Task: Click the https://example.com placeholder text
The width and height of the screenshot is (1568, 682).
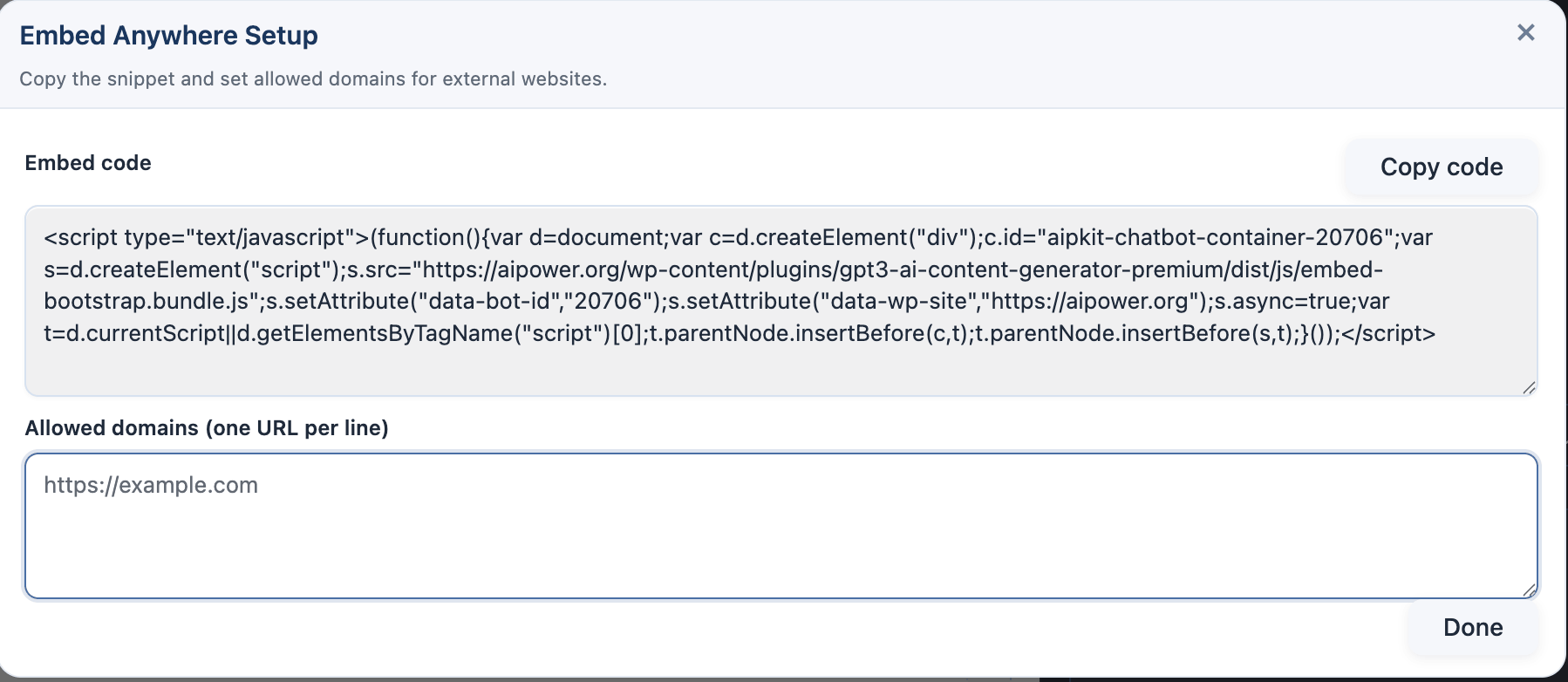Action: pos(151,486)
